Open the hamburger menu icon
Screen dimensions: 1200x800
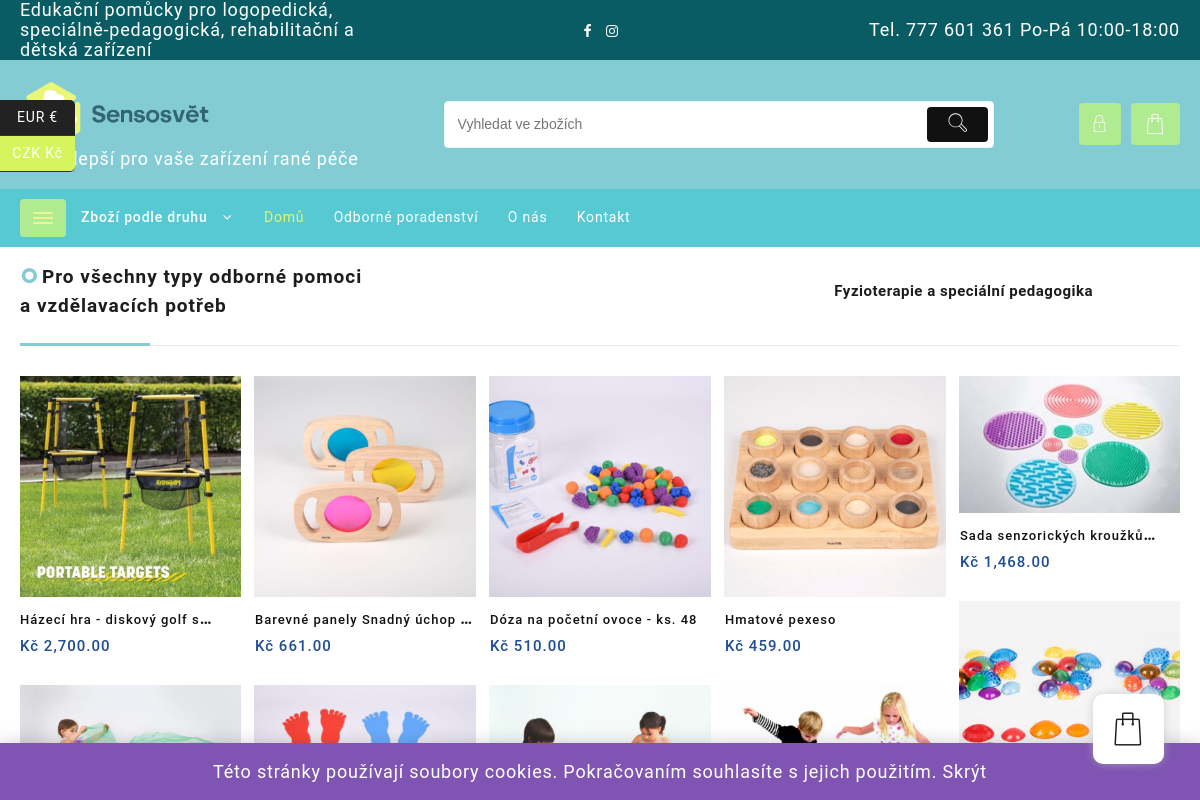[x=43, y=218]
